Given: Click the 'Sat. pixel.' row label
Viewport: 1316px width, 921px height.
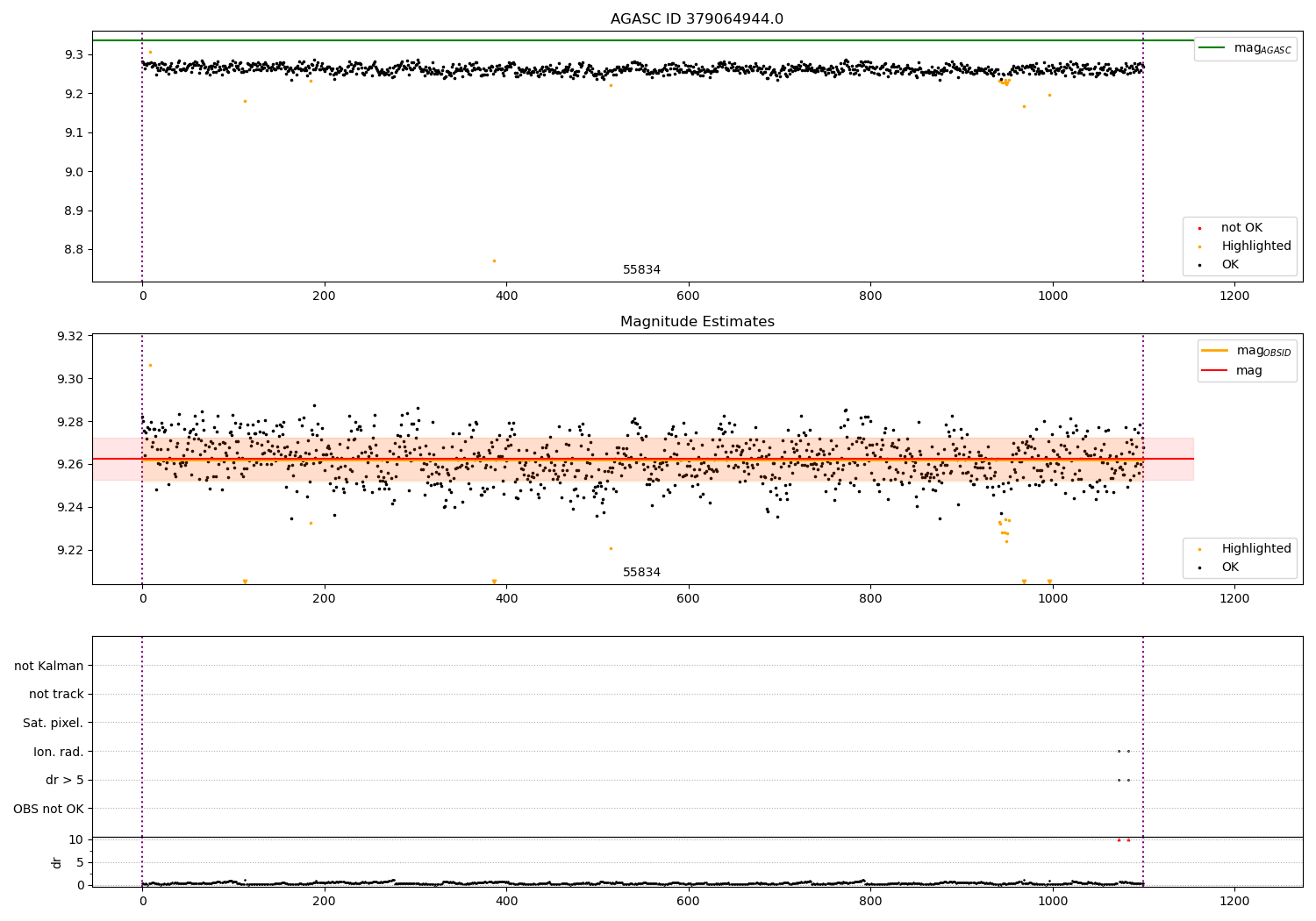Looking at the screenshot, I should click(54, 724).
